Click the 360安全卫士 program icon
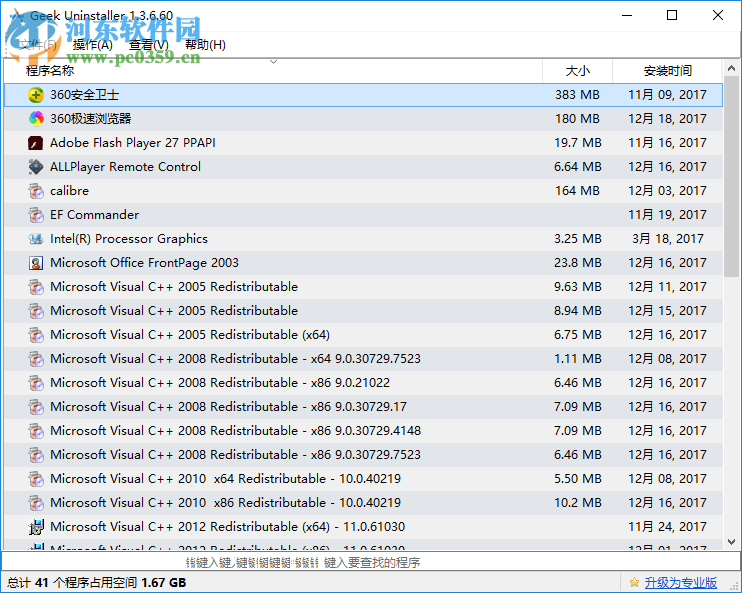 tap(36, 95)
